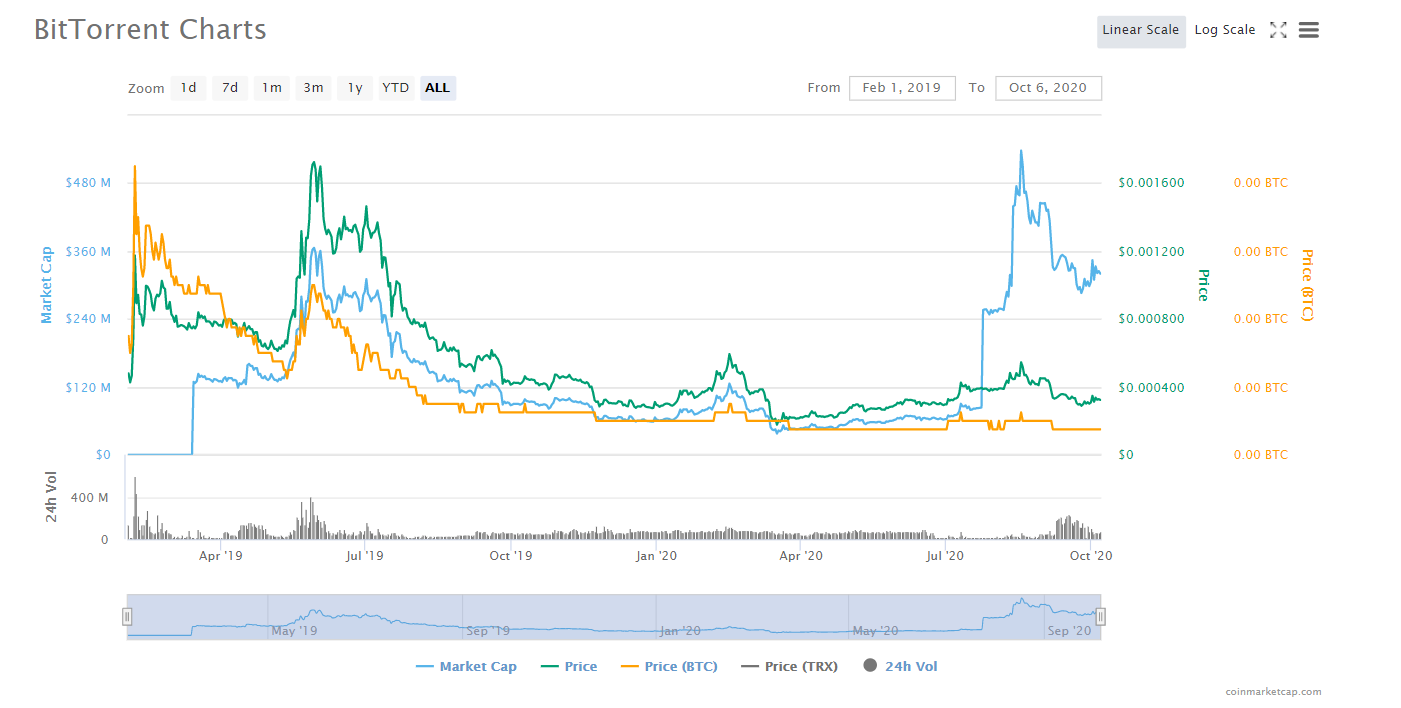Set zoom to 3m

point(313,88)
